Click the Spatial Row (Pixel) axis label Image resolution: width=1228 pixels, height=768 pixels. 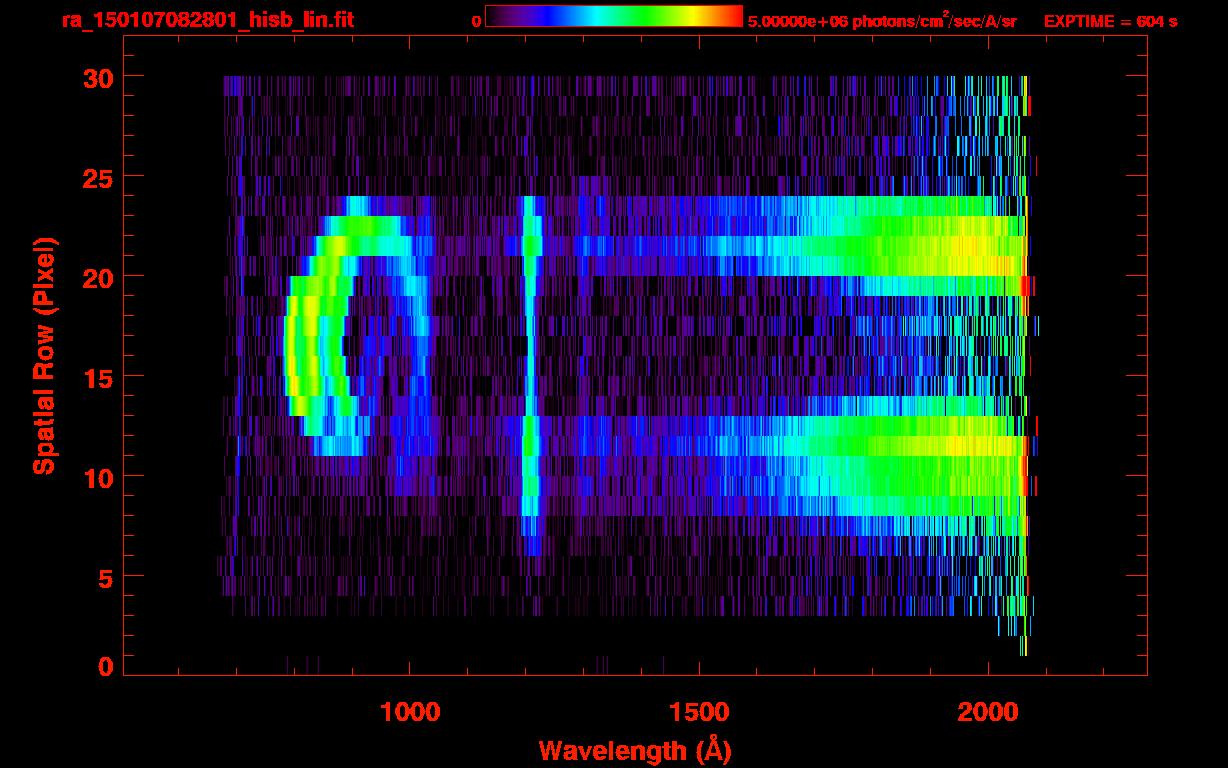click(43, 355)
